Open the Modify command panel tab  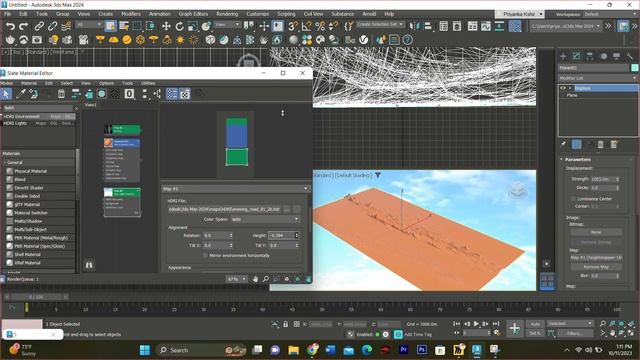pyautogui.click(x=576, y=56)
